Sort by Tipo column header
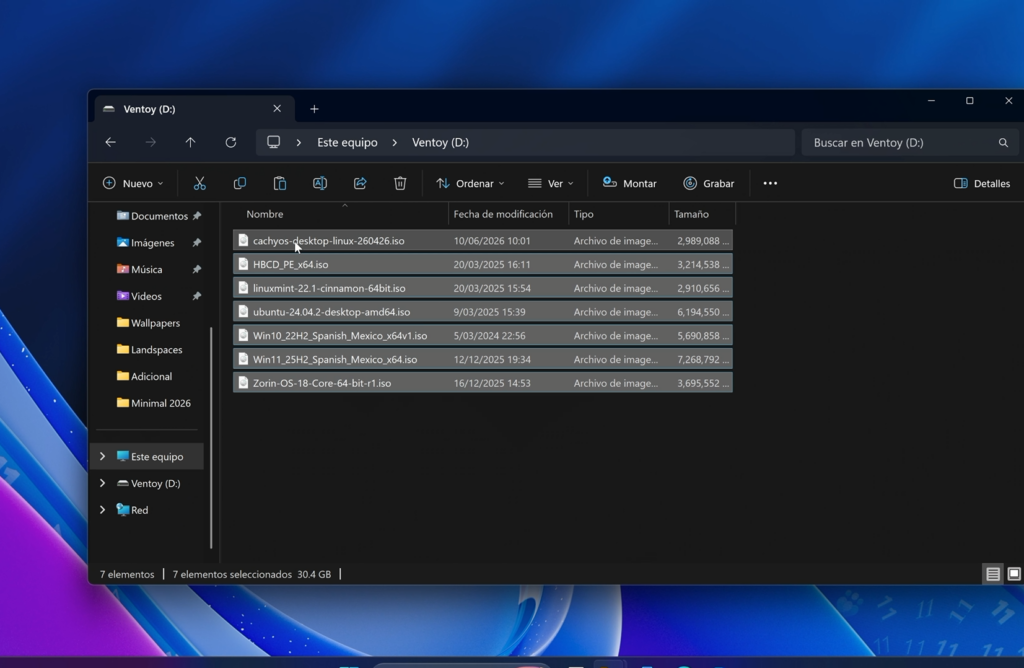Screen dimensions: 1024x668 [583, 214]
